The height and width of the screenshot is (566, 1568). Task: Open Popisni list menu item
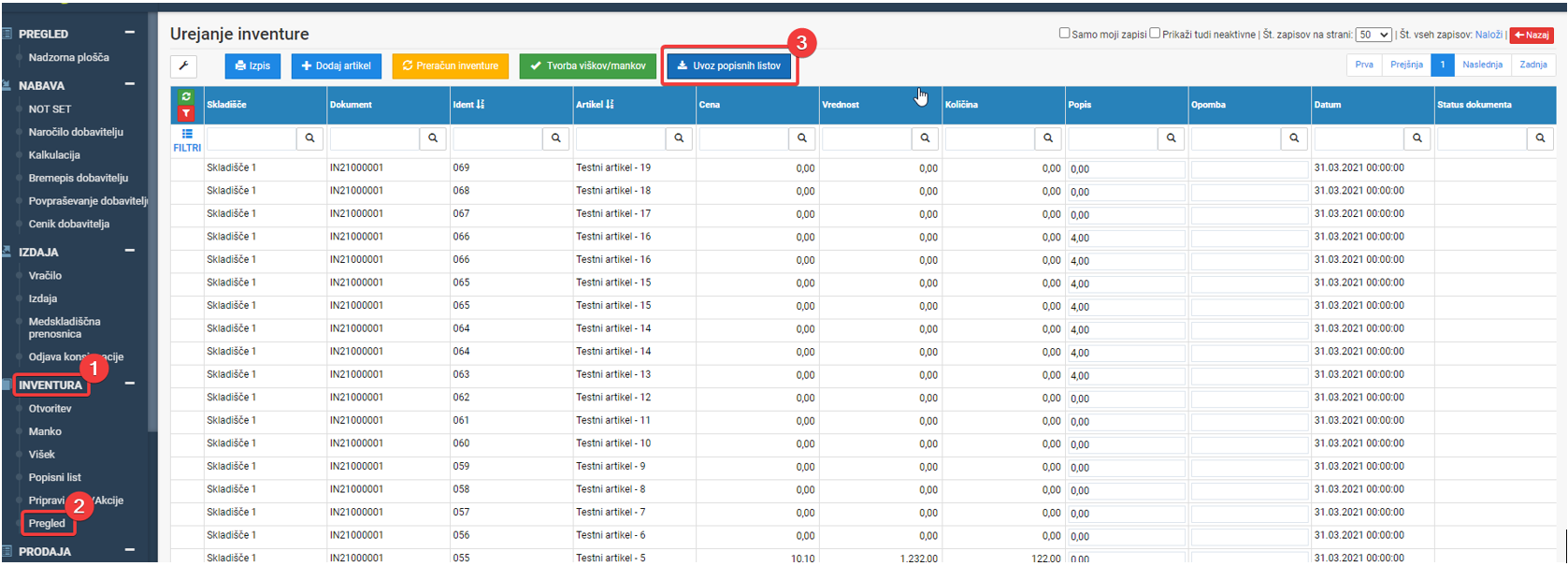54,477
